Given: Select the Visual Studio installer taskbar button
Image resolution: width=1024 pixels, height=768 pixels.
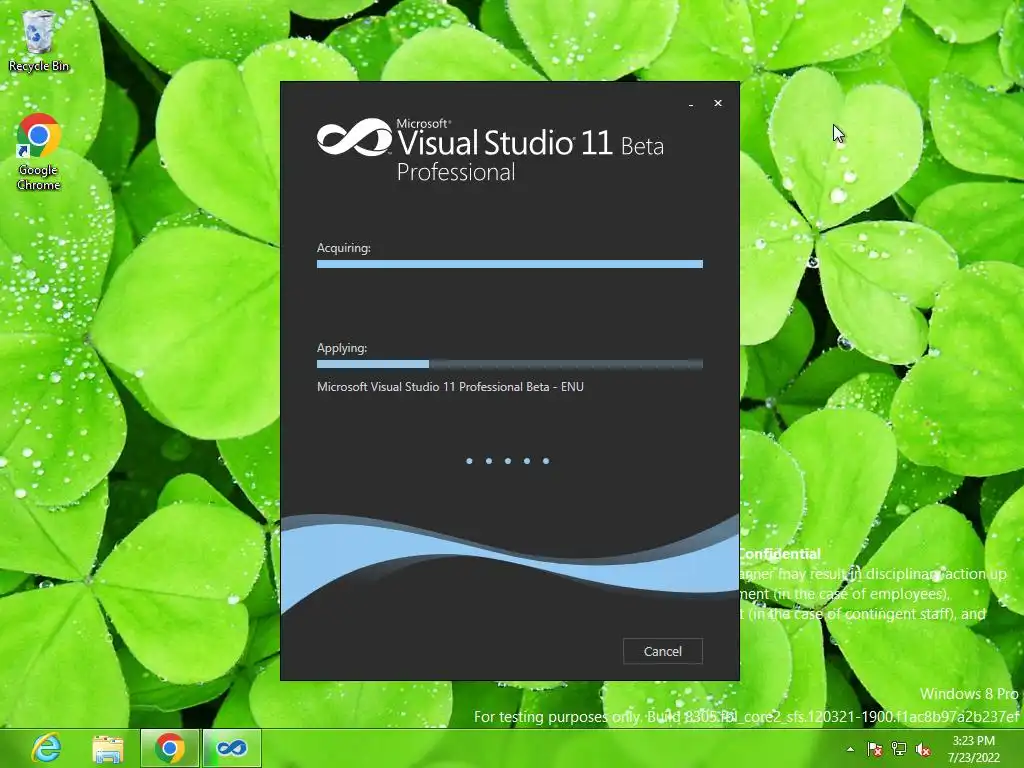Looking at the screenshot, I should (232, 748).
